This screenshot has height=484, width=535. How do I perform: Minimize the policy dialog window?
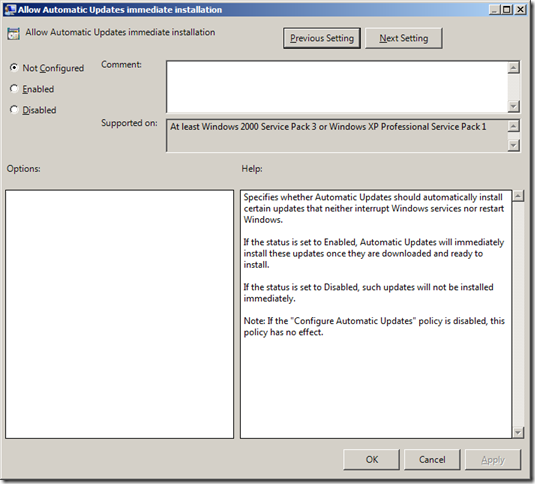click(494, 9)
